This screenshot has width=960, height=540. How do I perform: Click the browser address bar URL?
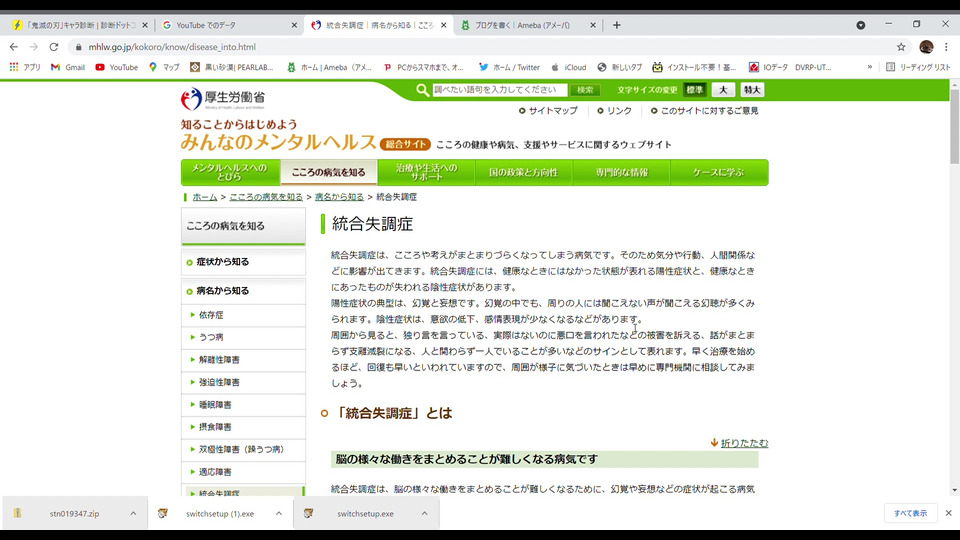click(x=172, y=47)
